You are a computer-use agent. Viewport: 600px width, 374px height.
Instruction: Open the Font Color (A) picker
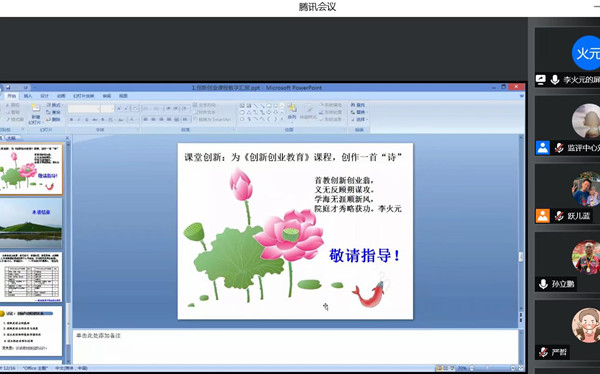[x=133, y=119]
